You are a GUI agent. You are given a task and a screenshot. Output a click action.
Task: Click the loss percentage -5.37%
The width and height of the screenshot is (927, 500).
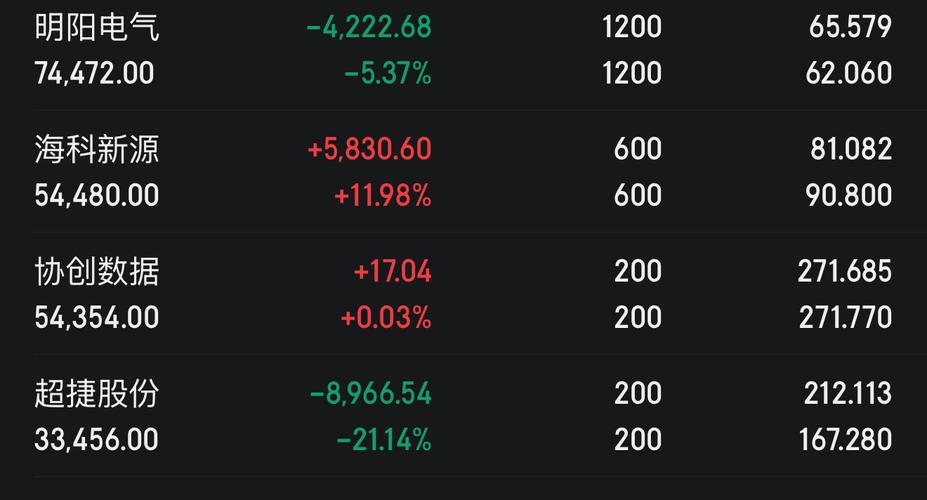(388, 73)
